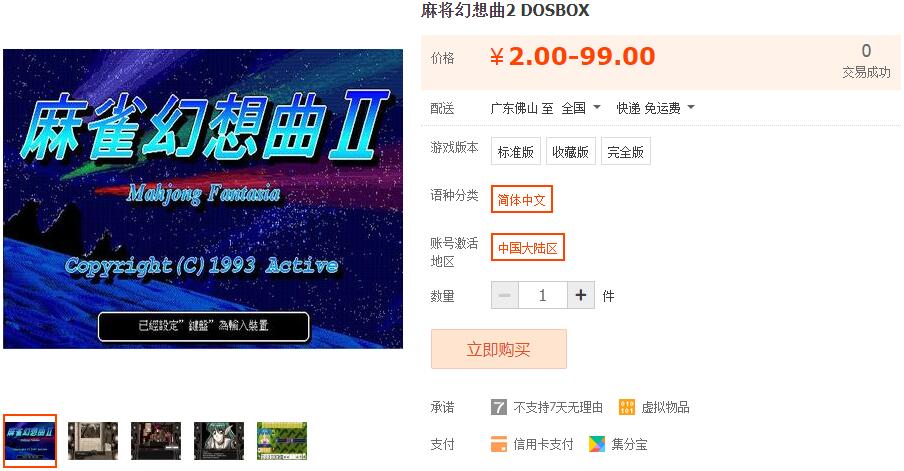
Task: Click the 立即购买 buy now button
Action: pos(499,349)
